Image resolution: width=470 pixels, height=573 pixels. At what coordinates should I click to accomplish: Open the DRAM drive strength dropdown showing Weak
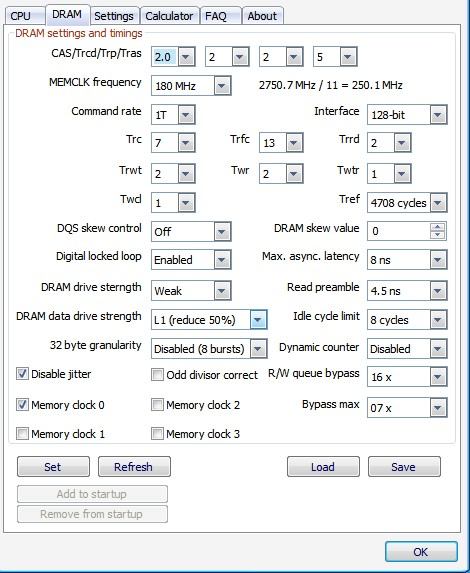pyautogui.click(x=191, y=291)
